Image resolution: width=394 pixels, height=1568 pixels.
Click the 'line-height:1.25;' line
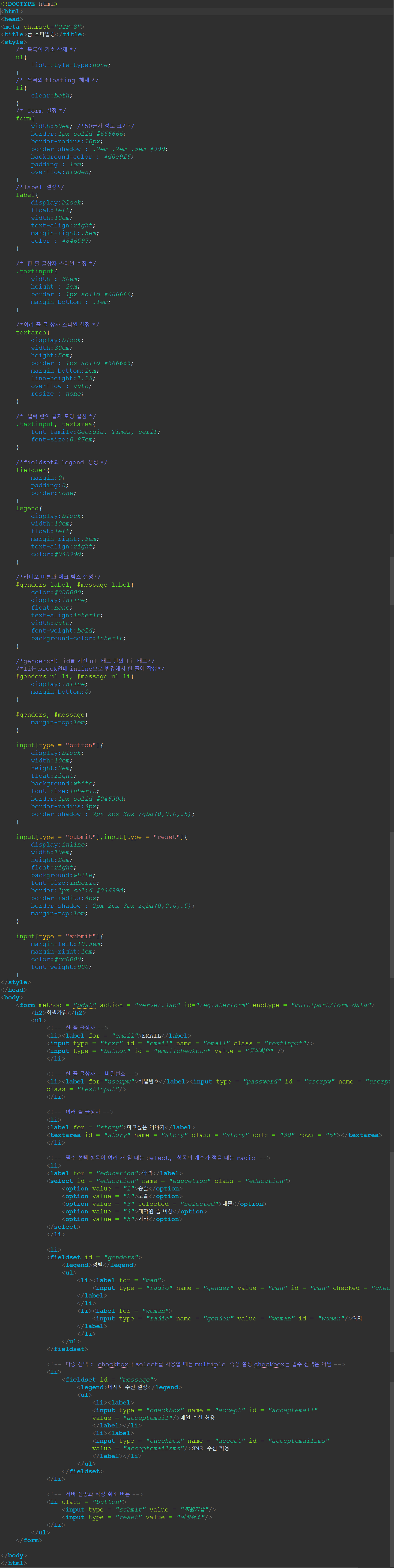click(63, 378)
